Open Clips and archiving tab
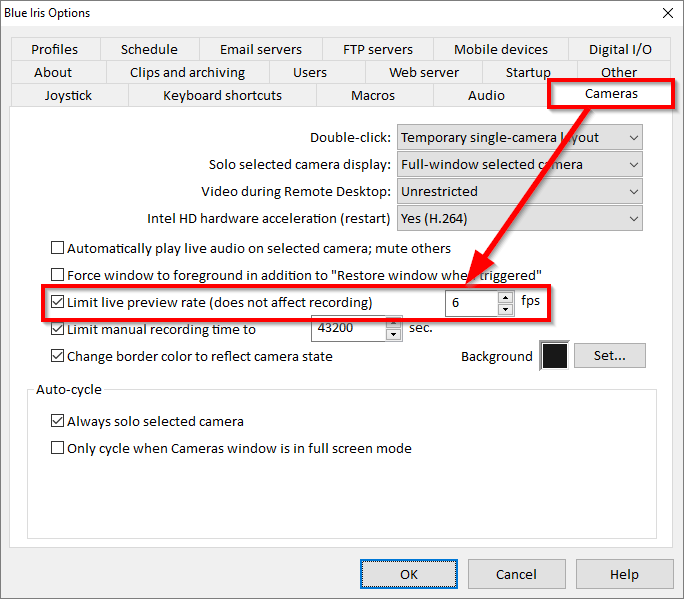 click(x=187, y=72)
